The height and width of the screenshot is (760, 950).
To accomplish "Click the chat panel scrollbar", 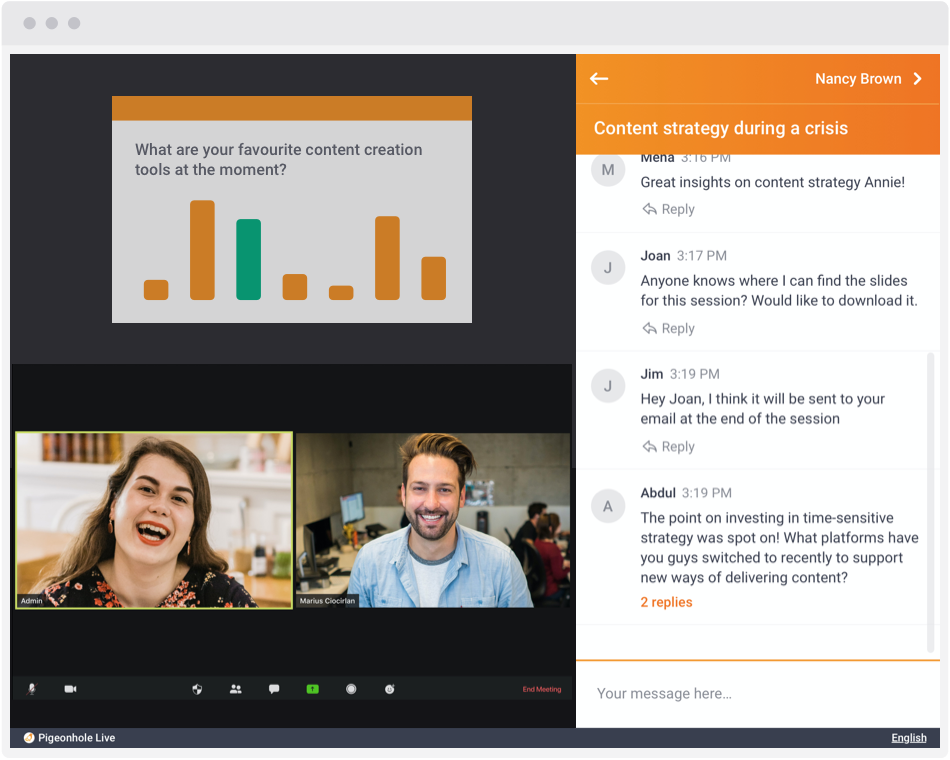I will pyautogui.click(x=931, y=503).
